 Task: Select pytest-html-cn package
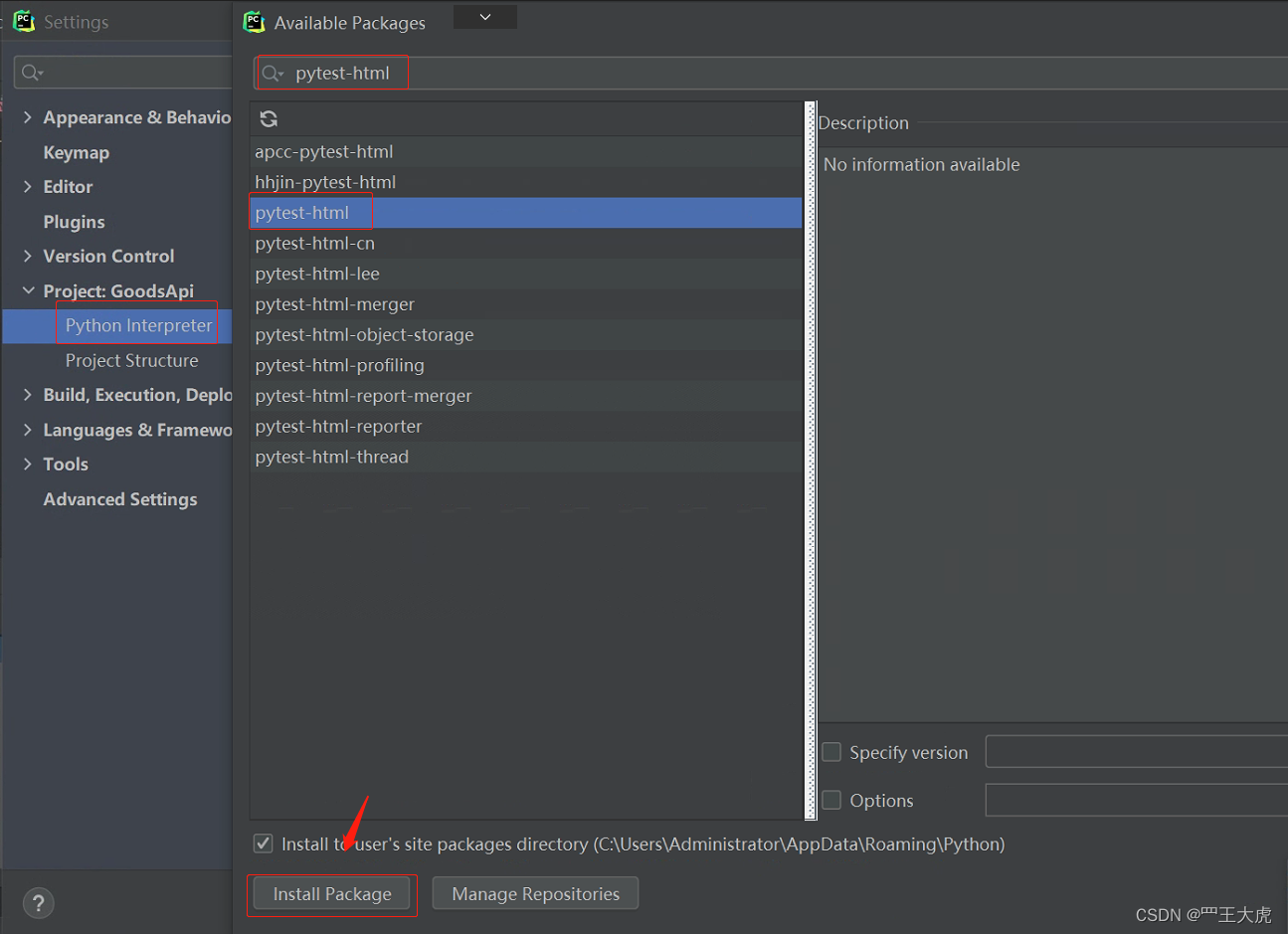525,243
